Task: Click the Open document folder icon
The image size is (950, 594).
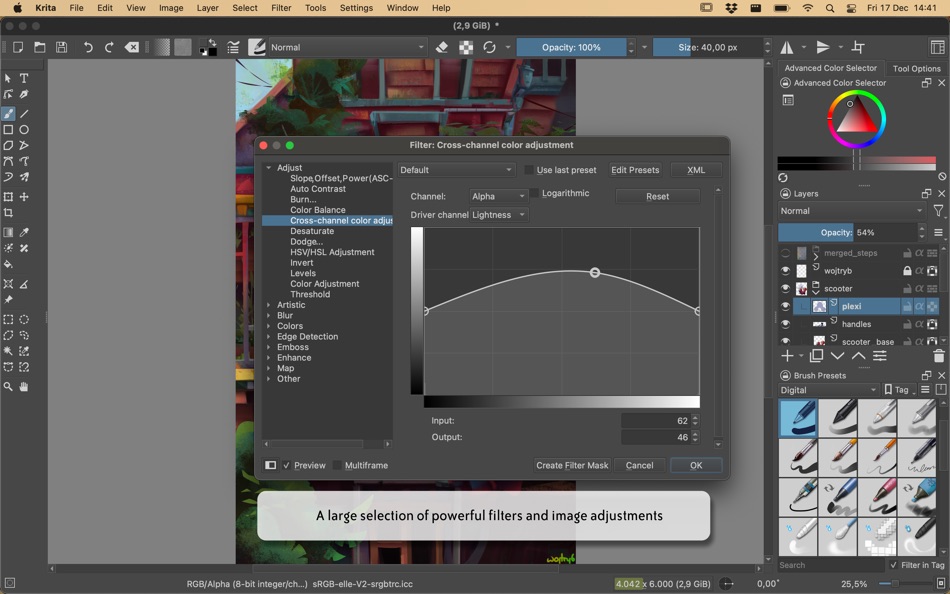Action: 39,47
